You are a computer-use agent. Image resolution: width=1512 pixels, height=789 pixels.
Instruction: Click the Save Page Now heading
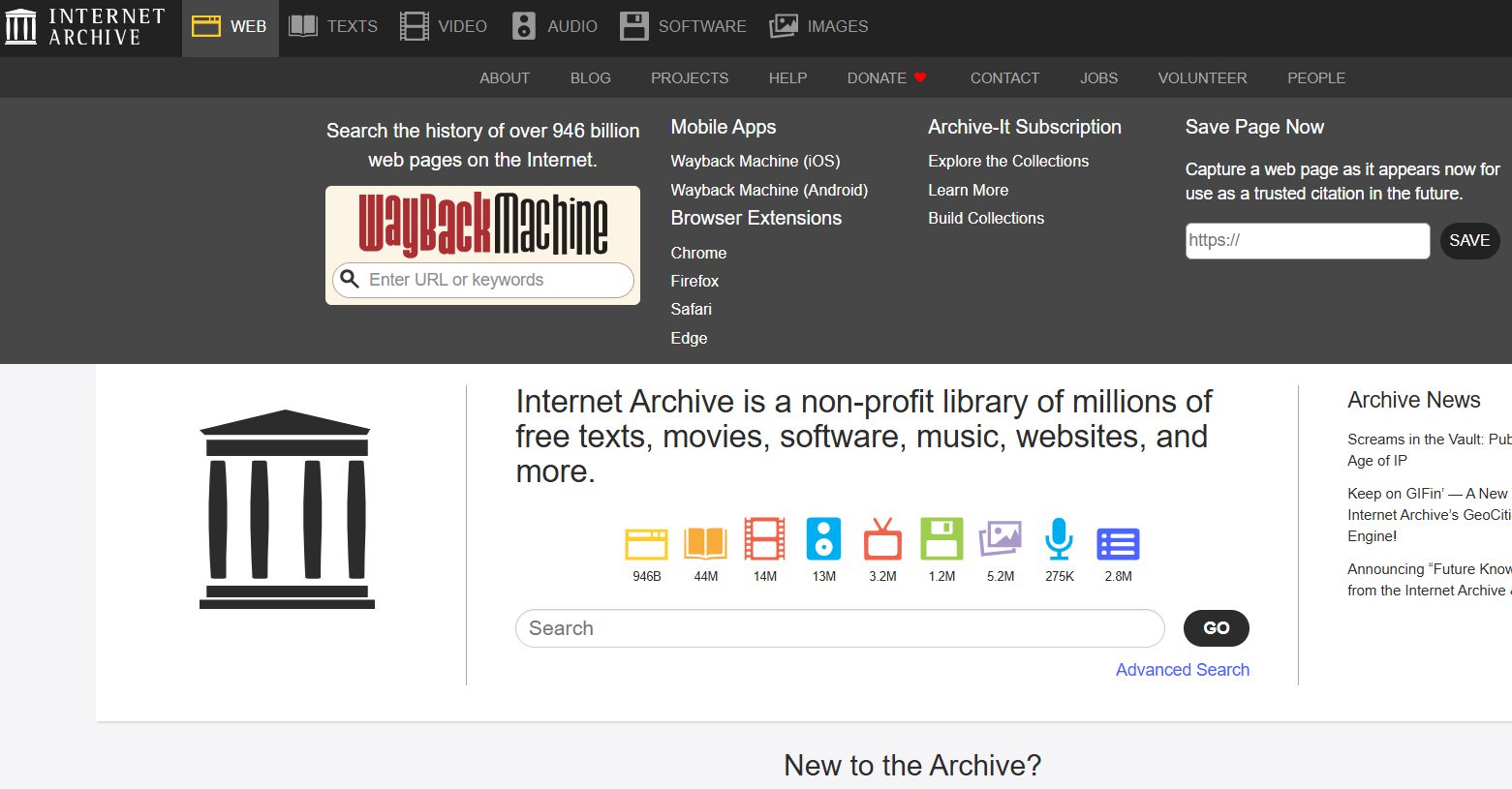pyautogui.click(x=1254, y=127)
